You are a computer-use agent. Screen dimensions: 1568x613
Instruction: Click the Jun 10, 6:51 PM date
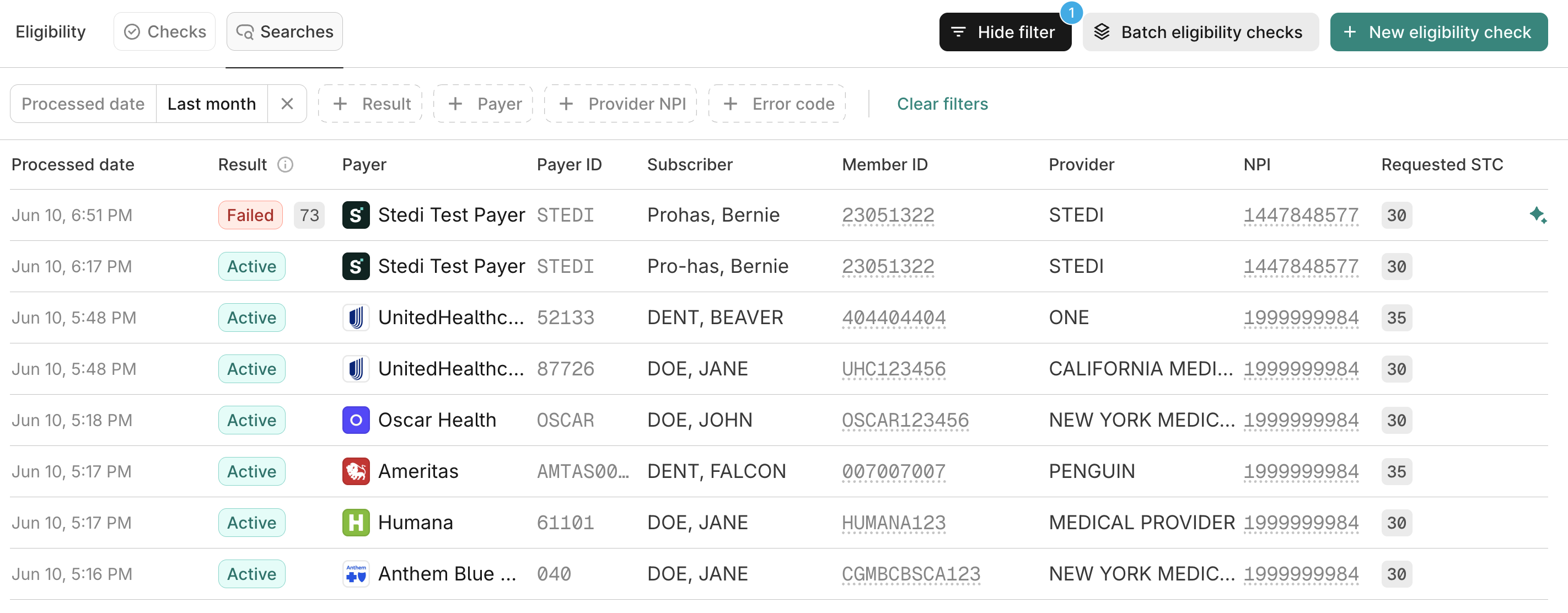72,216
